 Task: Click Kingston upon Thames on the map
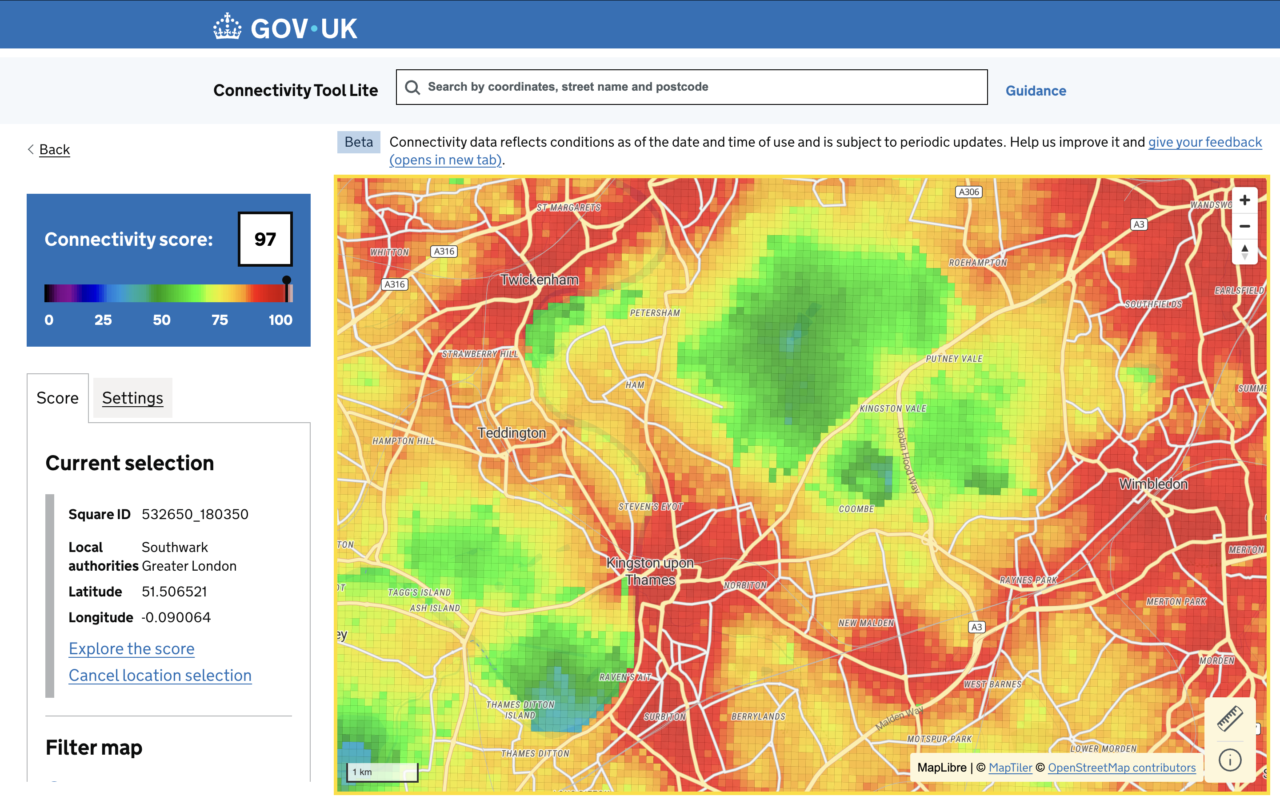coord(650,571)
